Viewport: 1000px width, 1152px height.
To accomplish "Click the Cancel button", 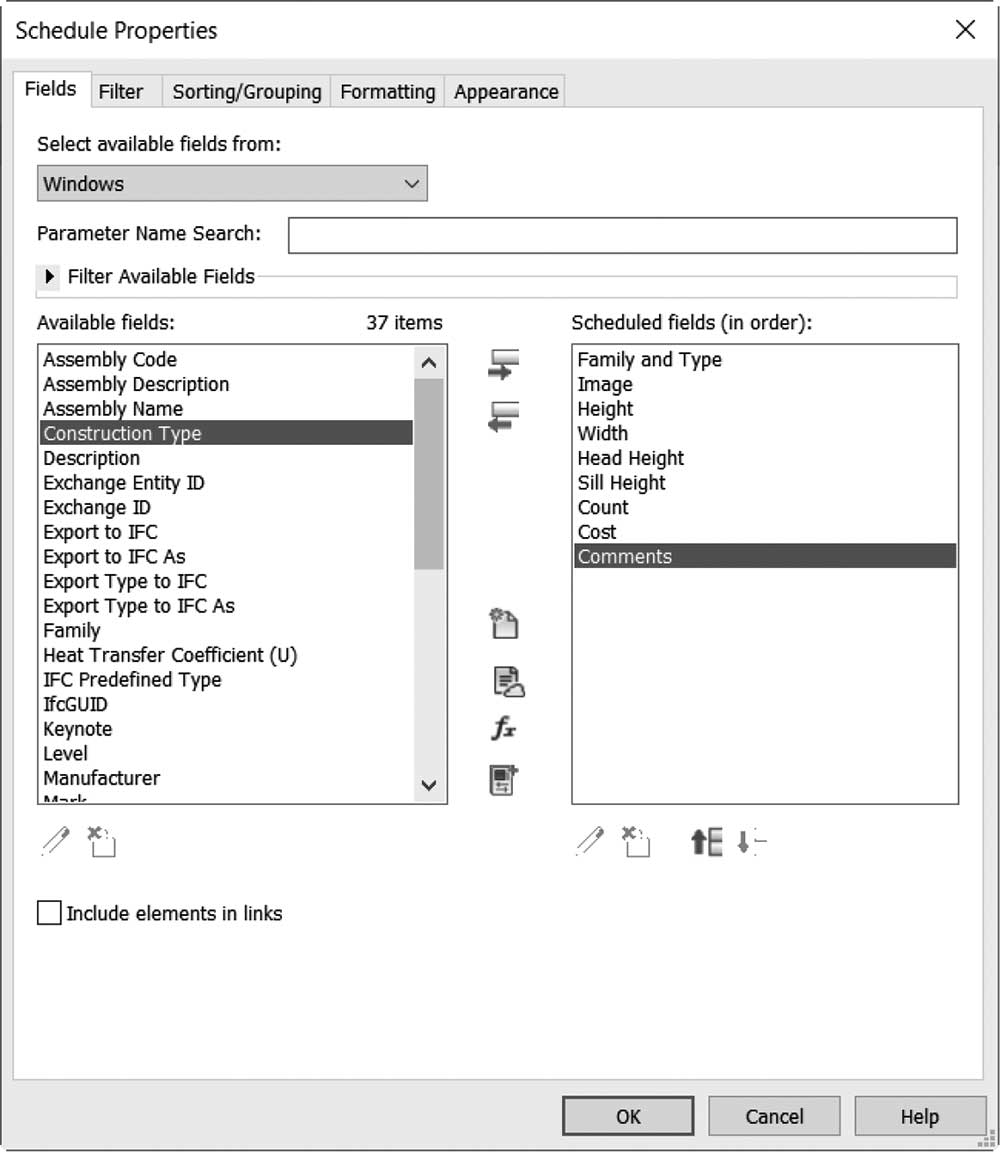I will (x=774, y=1117).
